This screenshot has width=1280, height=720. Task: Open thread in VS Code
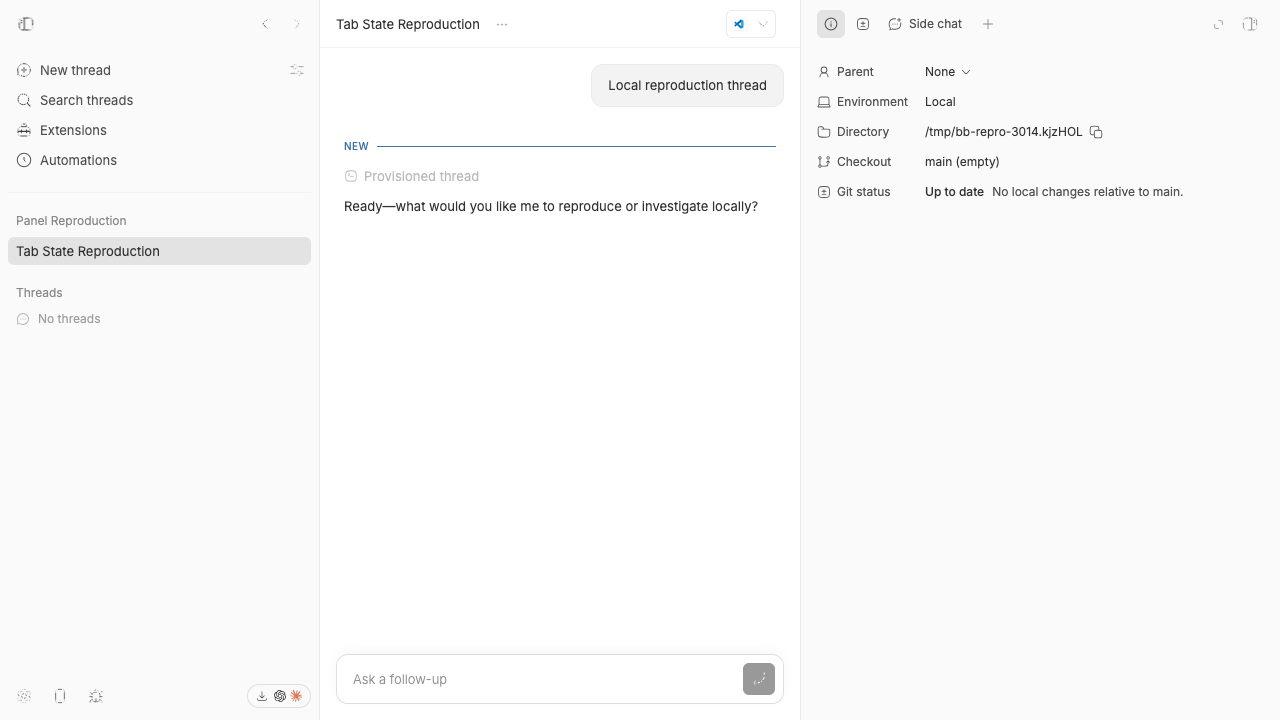tap(739, 24)
